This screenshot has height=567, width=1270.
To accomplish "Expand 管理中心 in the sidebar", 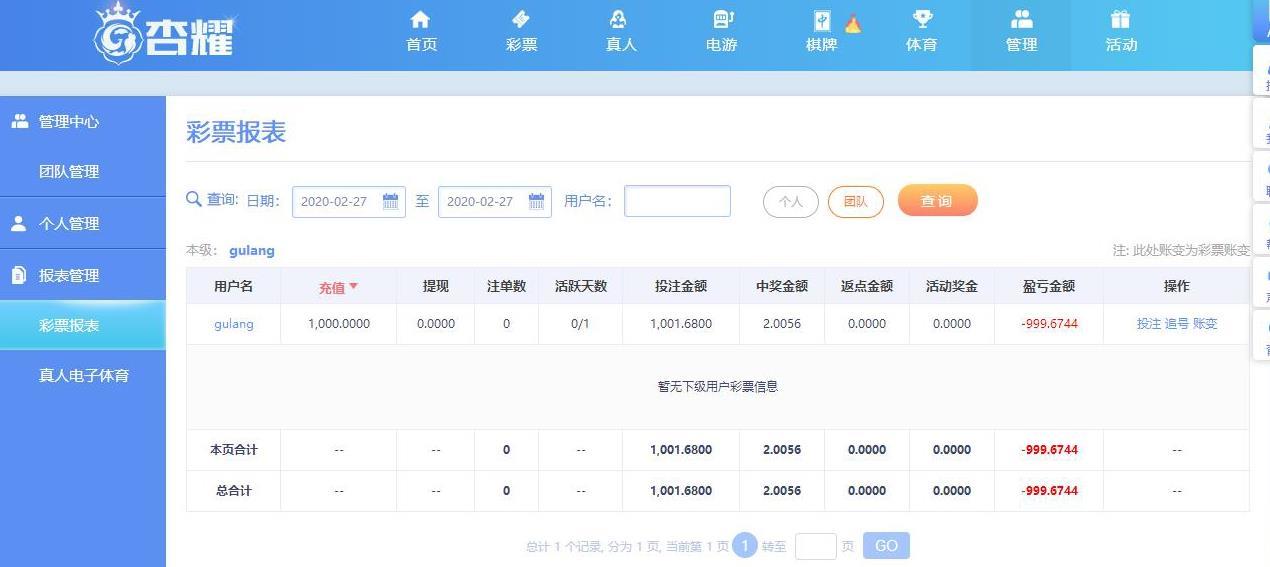I will [83, 121].
